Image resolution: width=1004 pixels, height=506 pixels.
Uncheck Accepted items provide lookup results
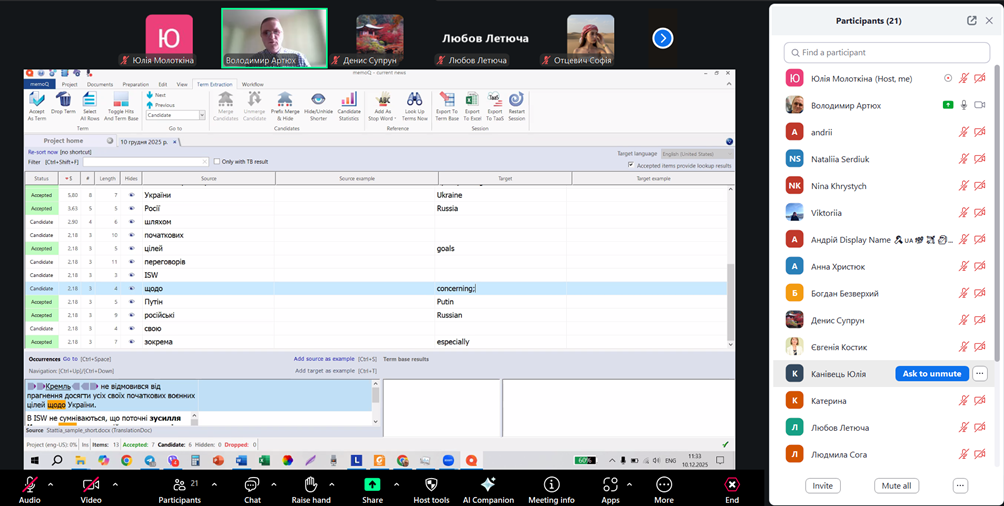coord(630,165)
